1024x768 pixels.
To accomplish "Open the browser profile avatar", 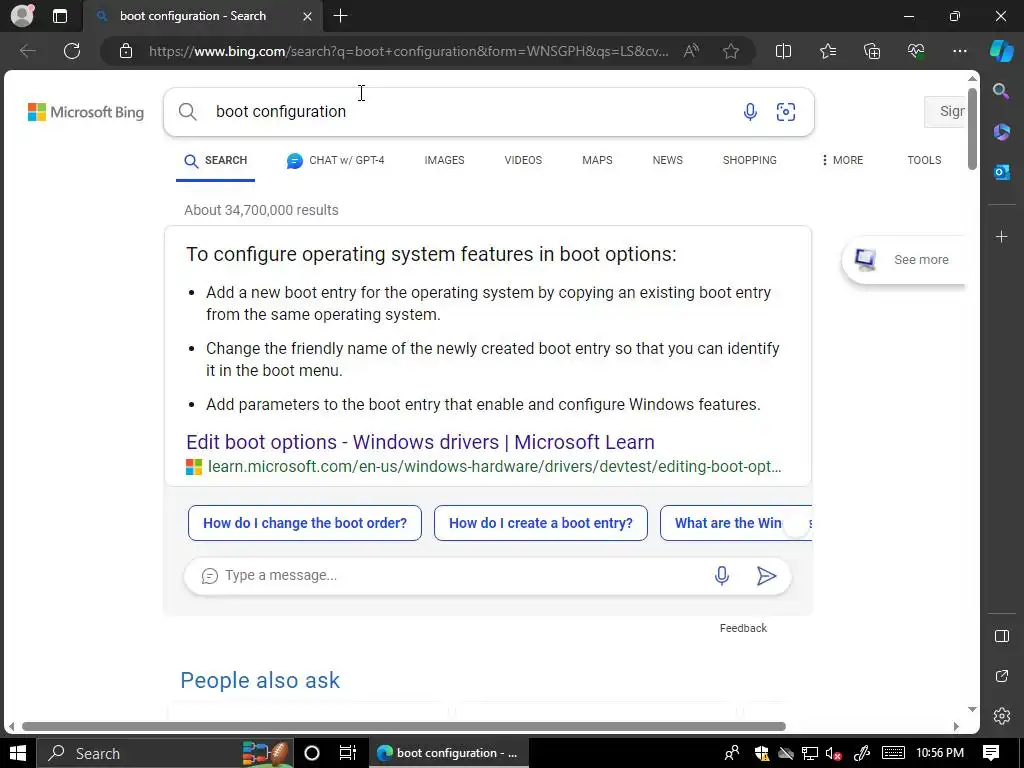I will point(22,16).
